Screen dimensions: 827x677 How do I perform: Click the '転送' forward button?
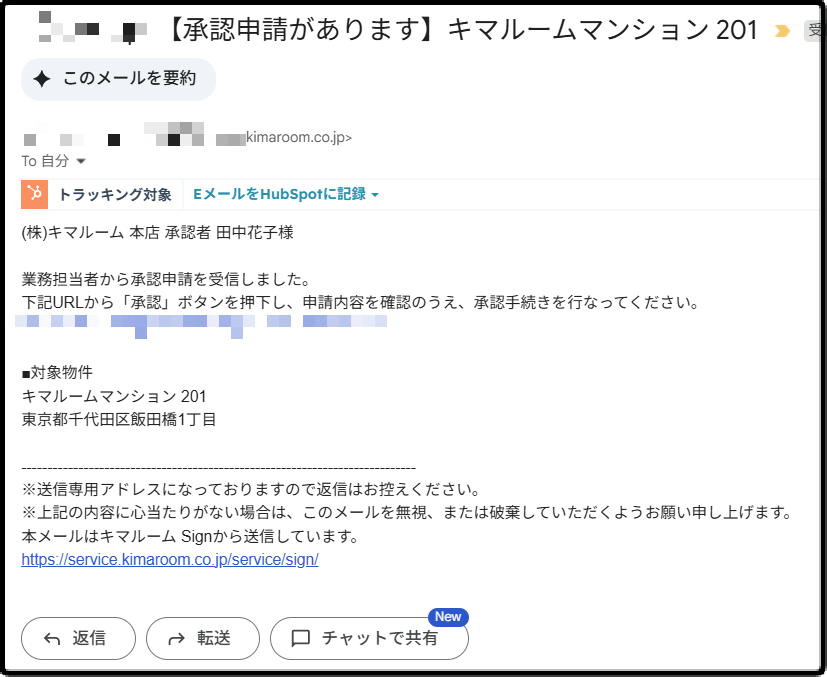[x=203, y=639]
